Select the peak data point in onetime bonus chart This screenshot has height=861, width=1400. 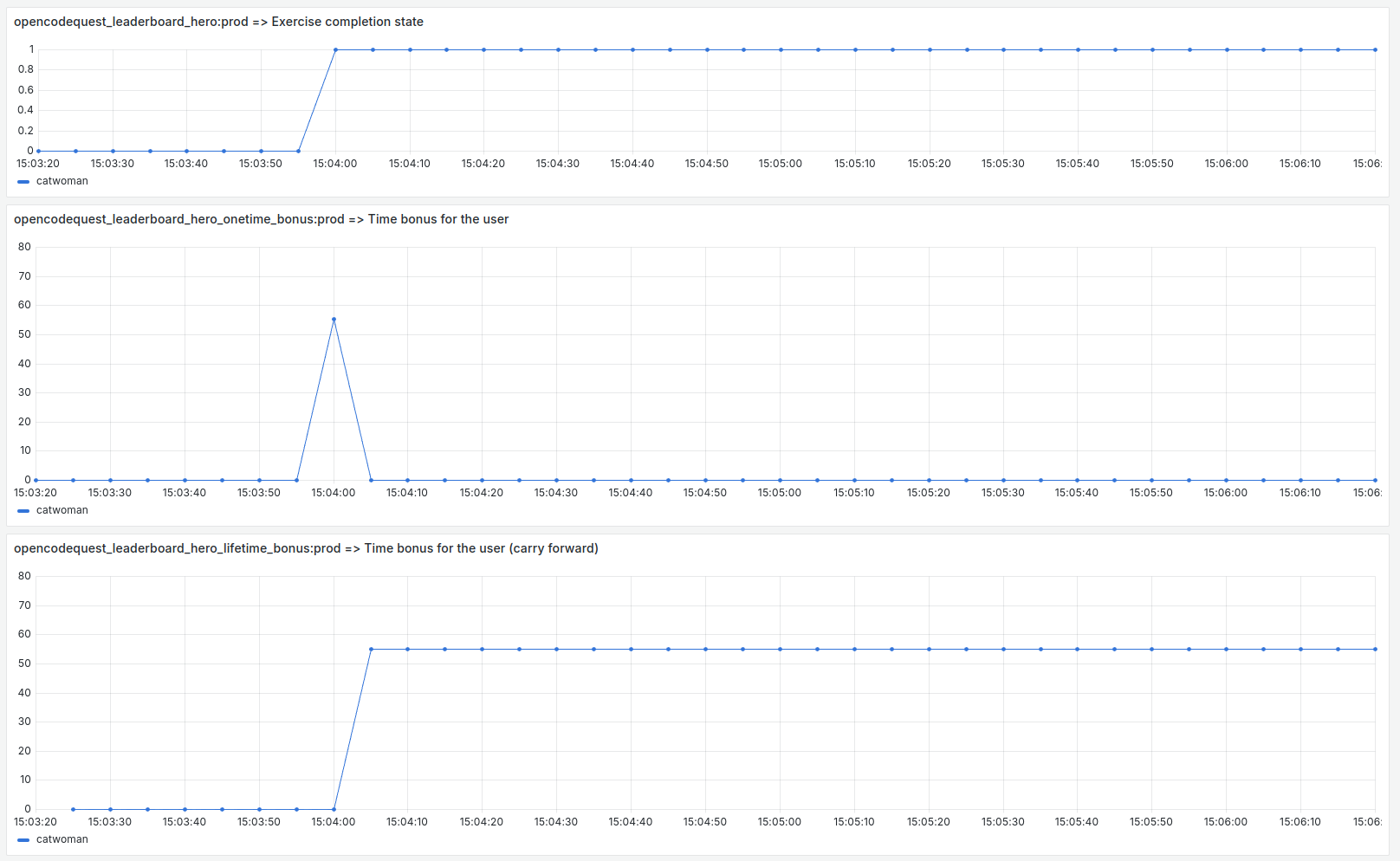[334, 320]
